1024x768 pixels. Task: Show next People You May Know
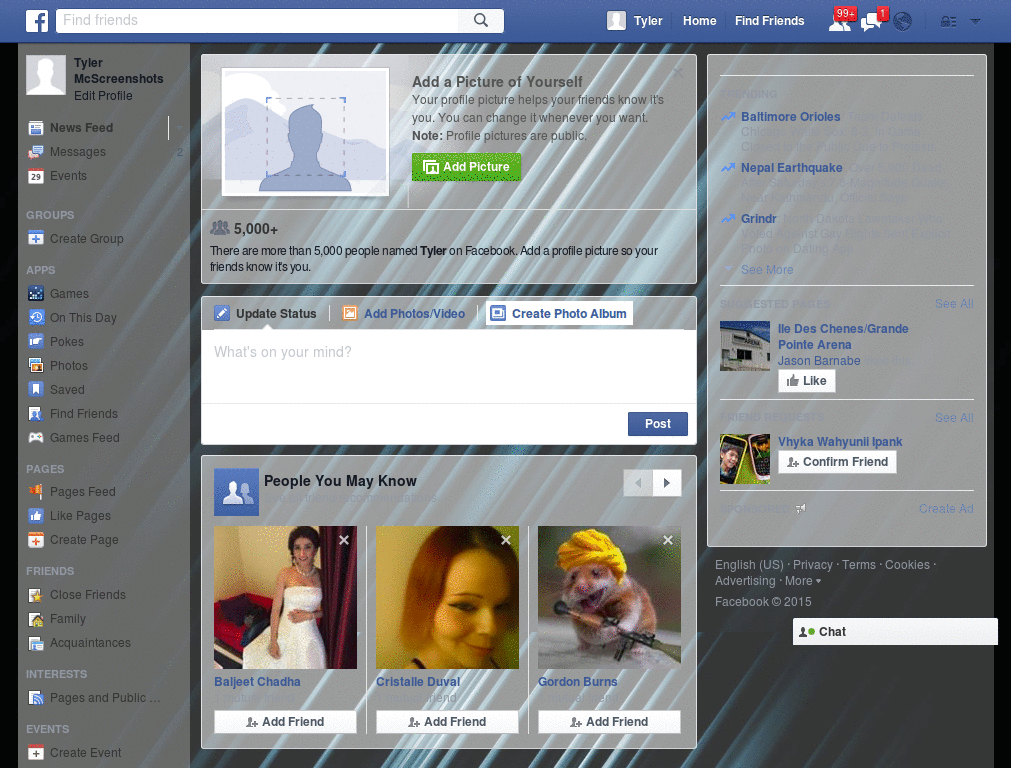[667, 483]
